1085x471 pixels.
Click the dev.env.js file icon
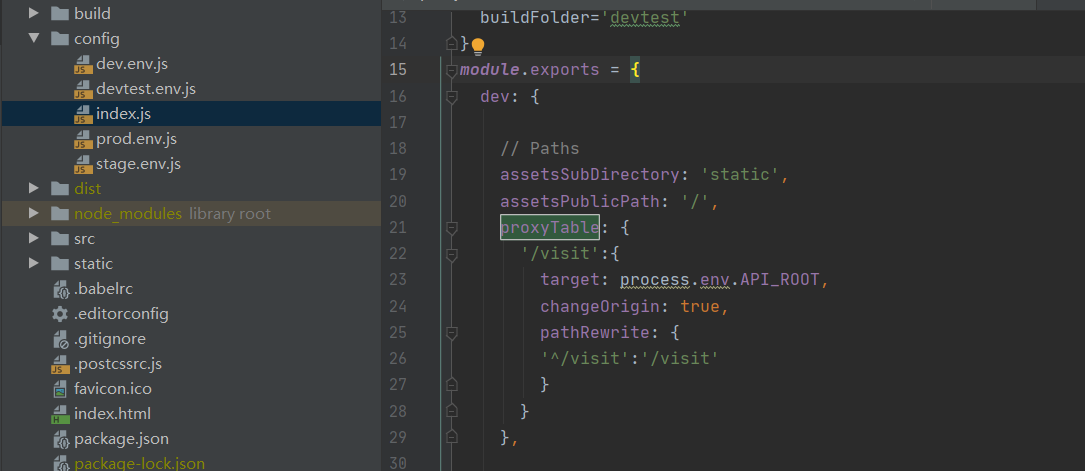[83, 64]
